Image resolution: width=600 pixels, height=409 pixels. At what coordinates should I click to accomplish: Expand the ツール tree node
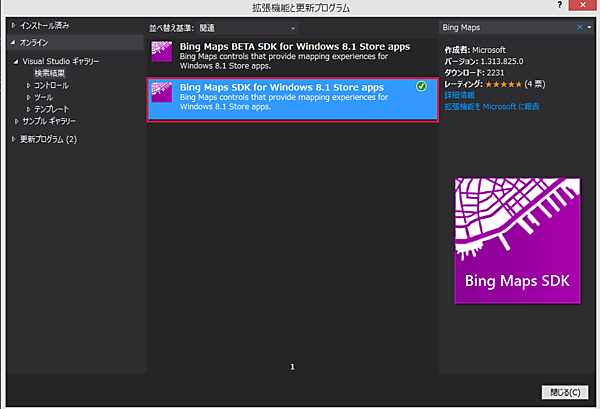[x=28, y=97]
